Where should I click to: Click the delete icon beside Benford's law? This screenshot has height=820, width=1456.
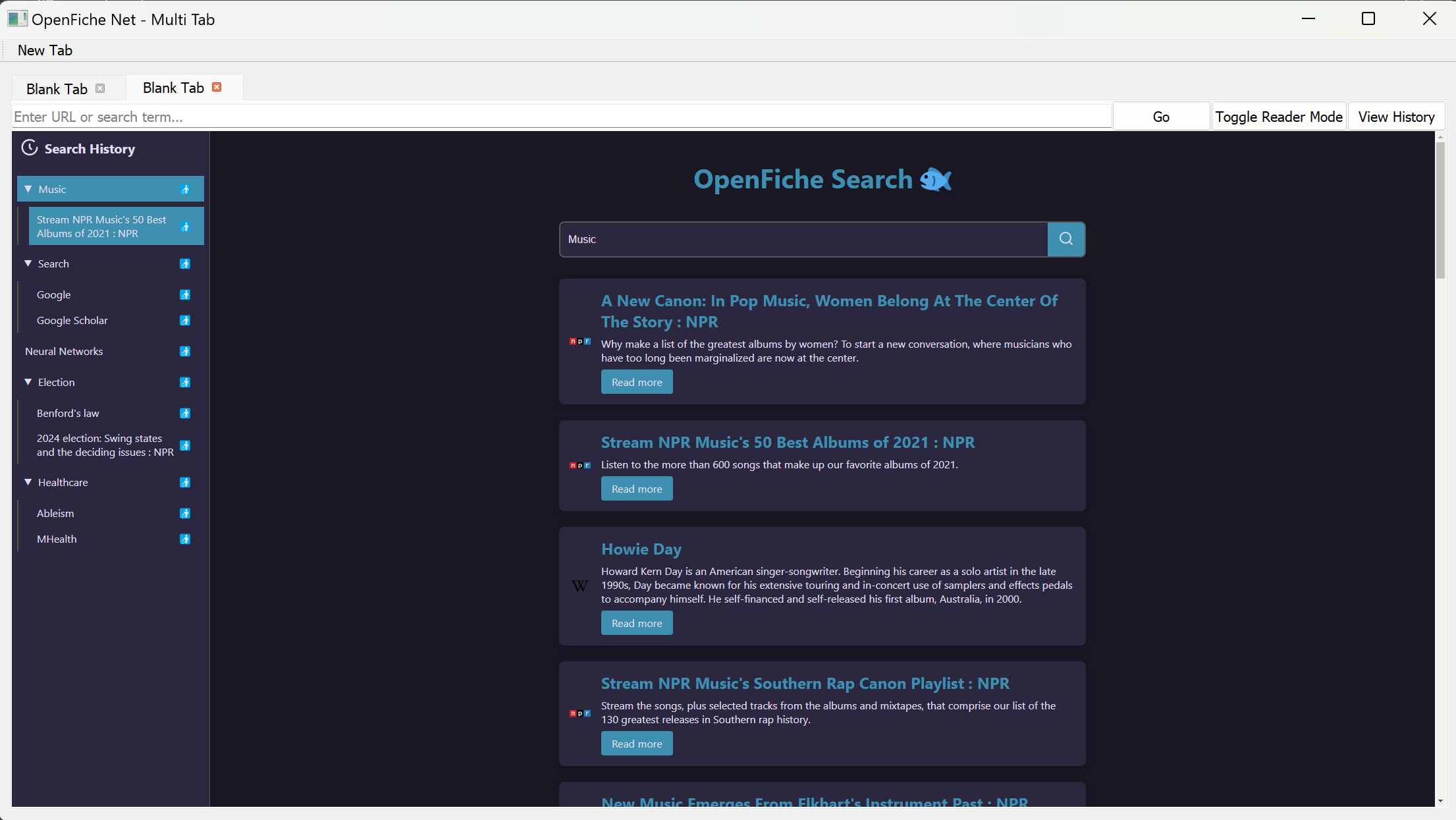[185, 414]
